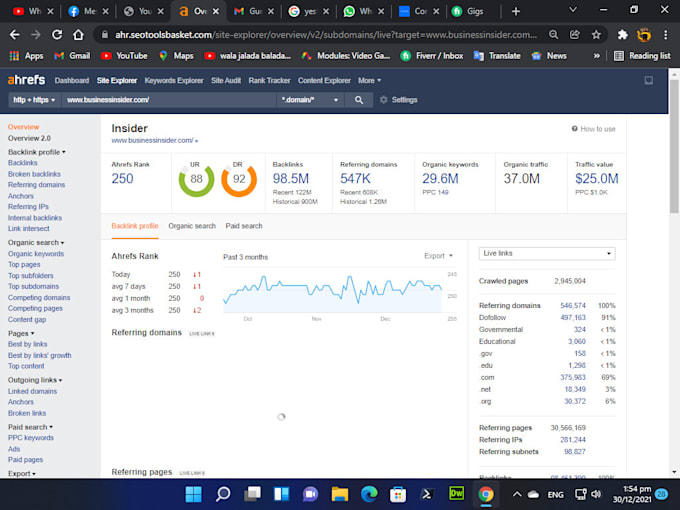
Task: Collapse the Outgoing links sidebar section
Action: [x=35, y=380]
